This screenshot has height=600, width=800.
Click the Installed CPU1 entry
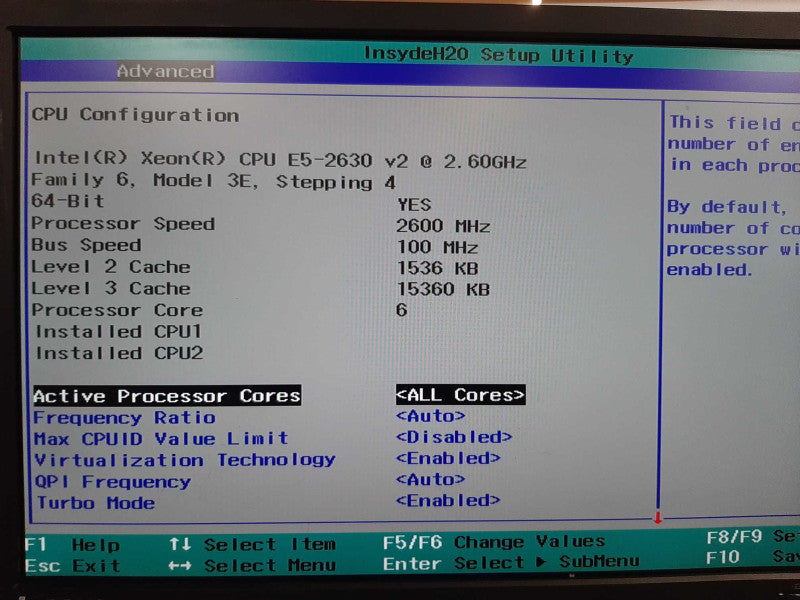coord(118,332)
